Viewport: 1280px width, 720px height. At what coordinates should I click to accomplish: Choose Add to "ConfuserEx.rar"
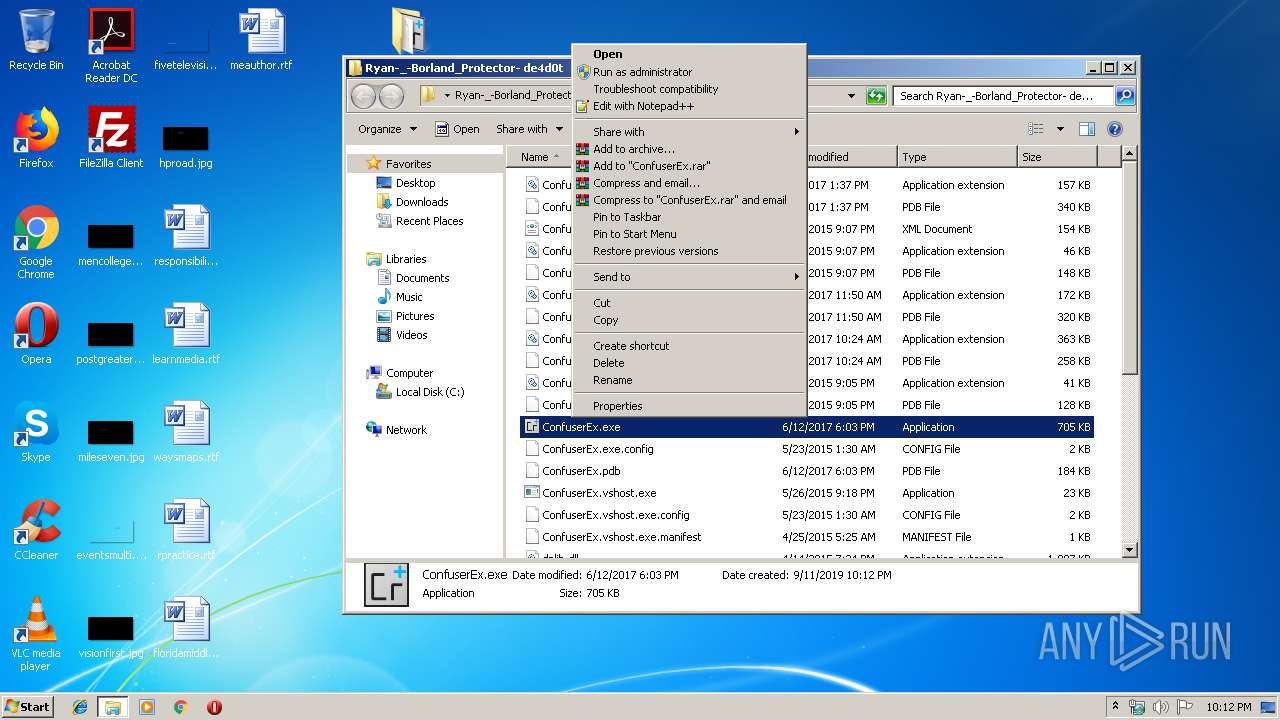(x=690, y=166)
